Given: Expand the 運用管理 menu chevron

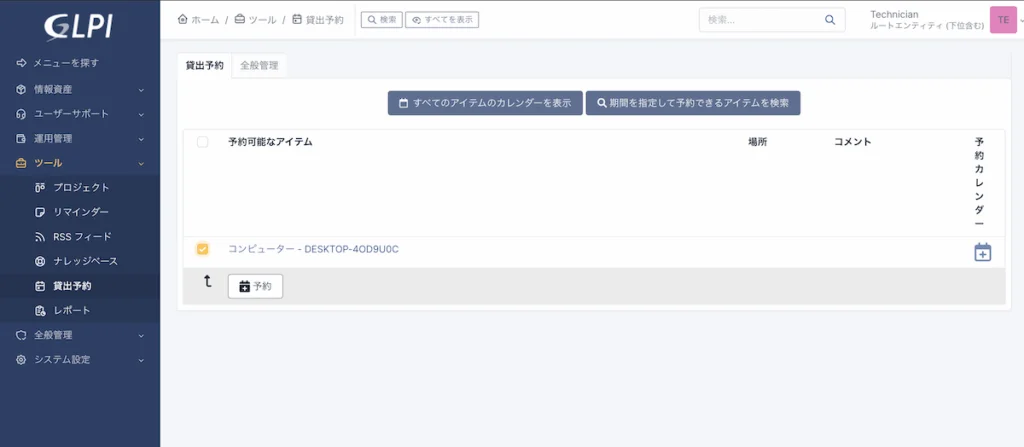Looking at the screenshot, I should 141,139.
